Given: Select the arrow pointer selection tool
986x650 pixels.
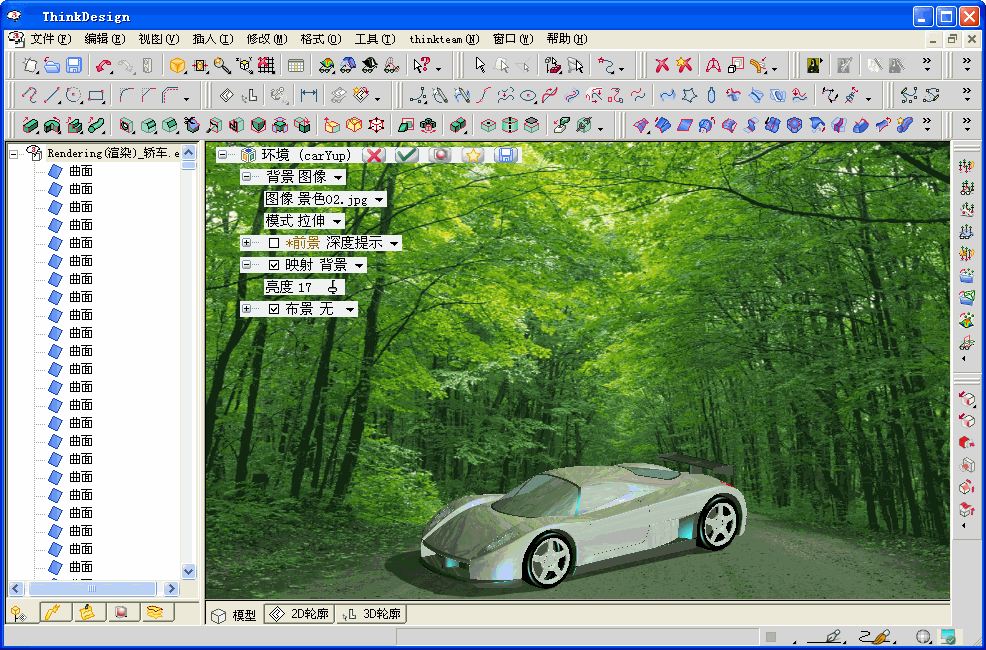Looking at the screenshot, I should coord(480,65).
